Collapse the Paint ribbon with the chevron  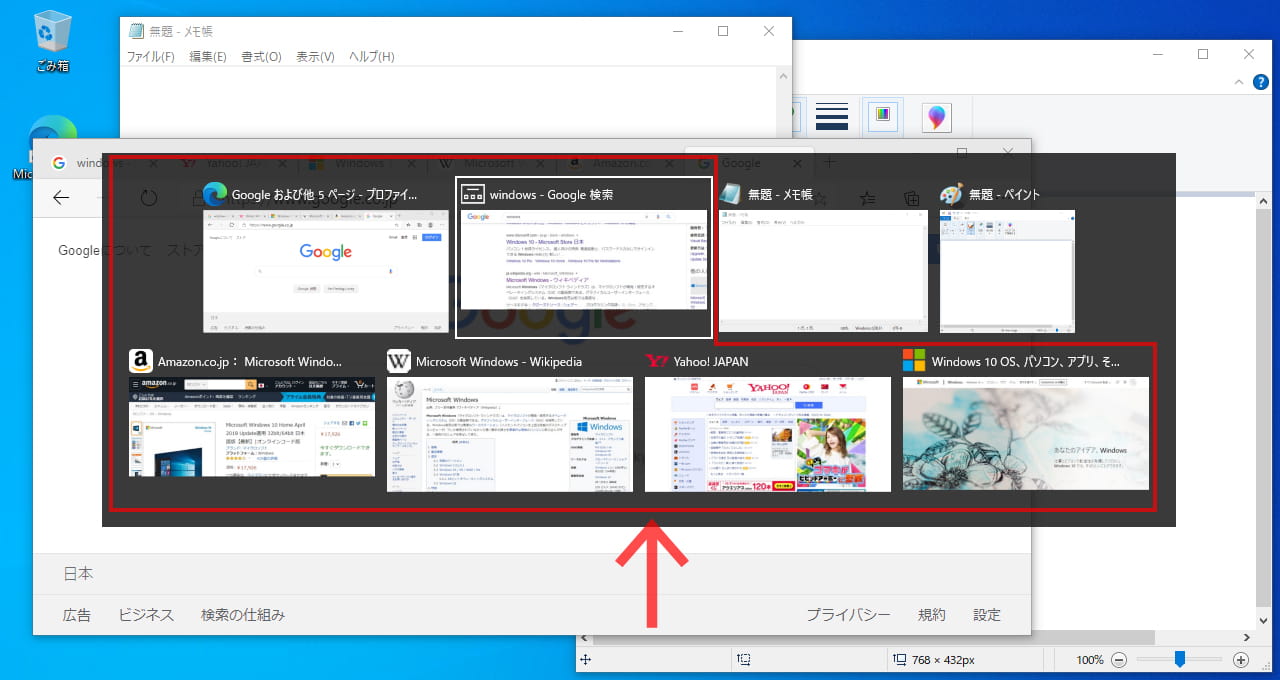point(1238,82)
